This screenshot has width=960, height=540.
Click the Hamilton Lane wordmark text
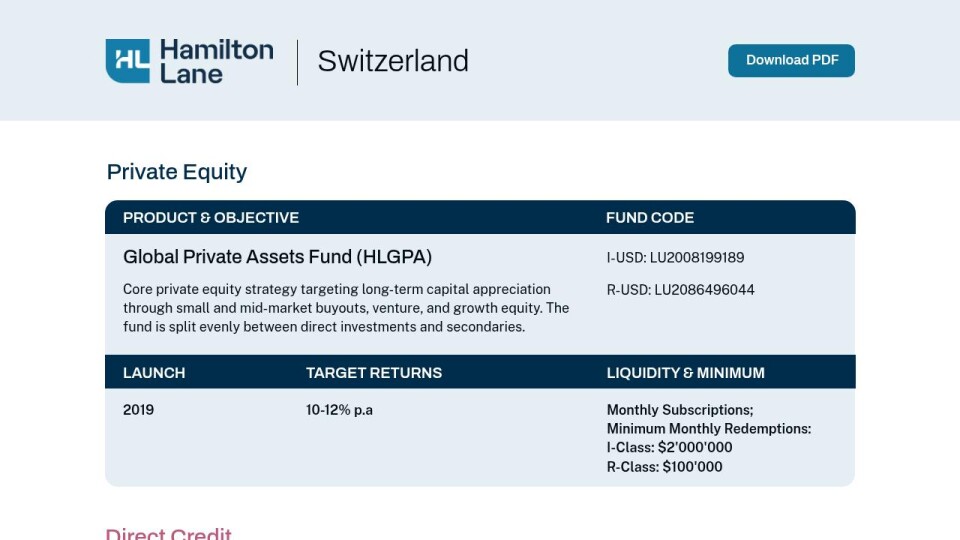217,61
